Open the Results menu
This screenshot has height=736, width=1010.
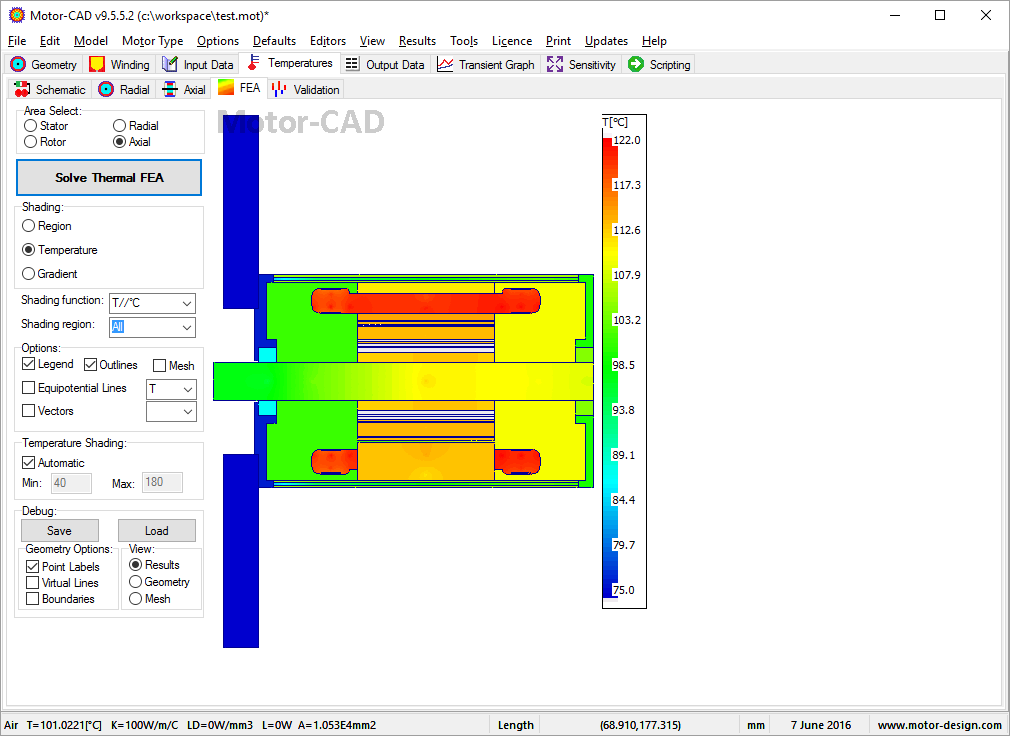(x=417, y=41)
